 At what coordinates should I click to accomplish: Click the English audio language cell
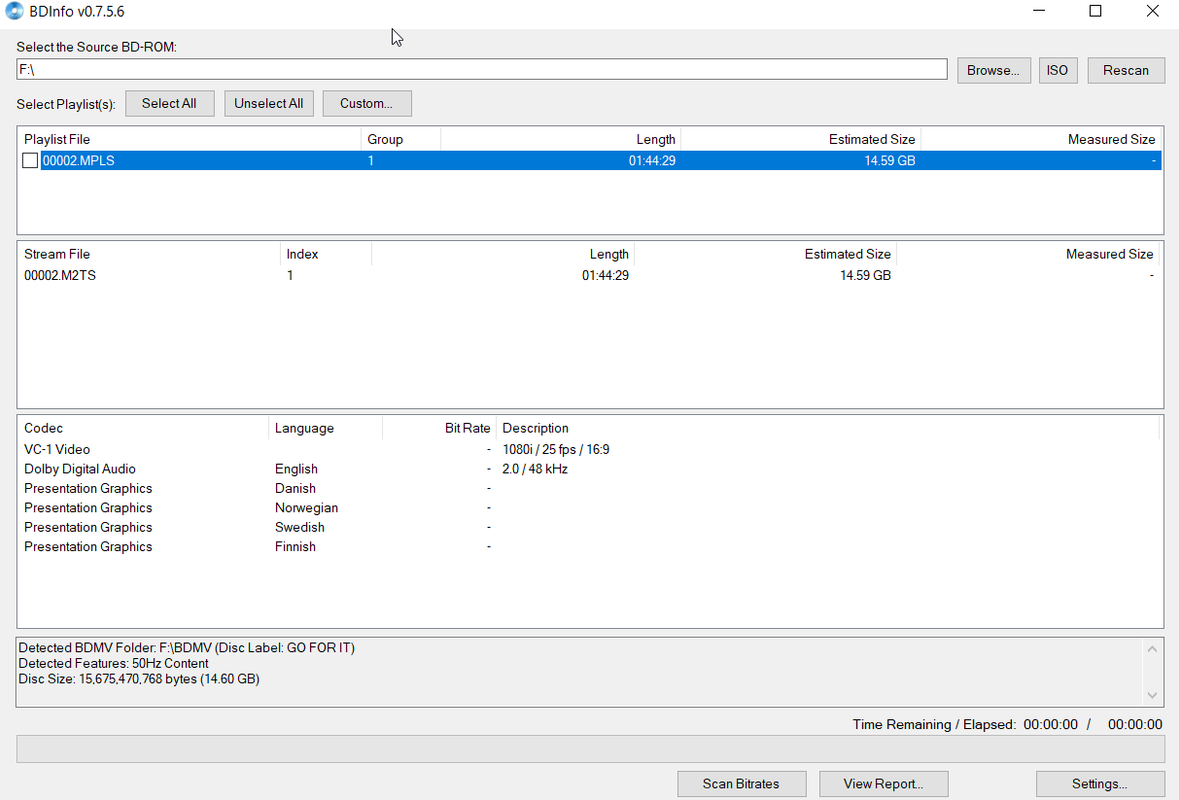pos(296,468)
